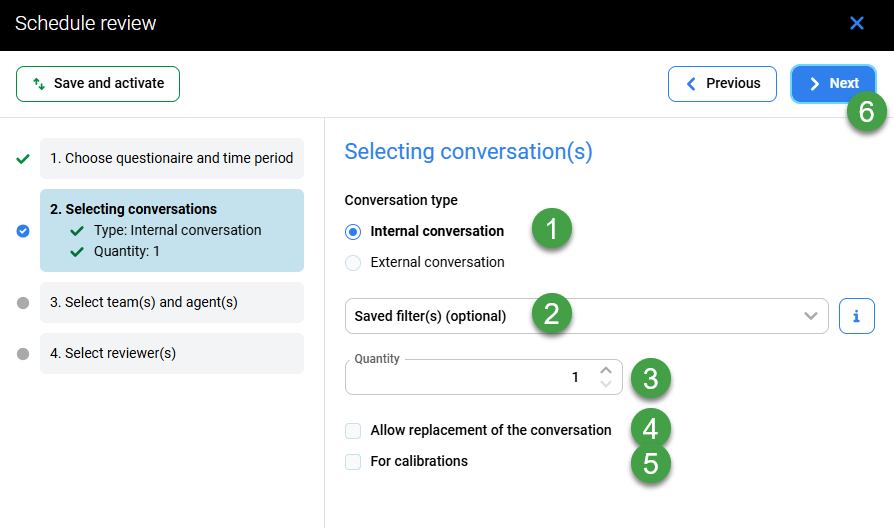
Task: Click the Previous button
Action: (722, 84)
